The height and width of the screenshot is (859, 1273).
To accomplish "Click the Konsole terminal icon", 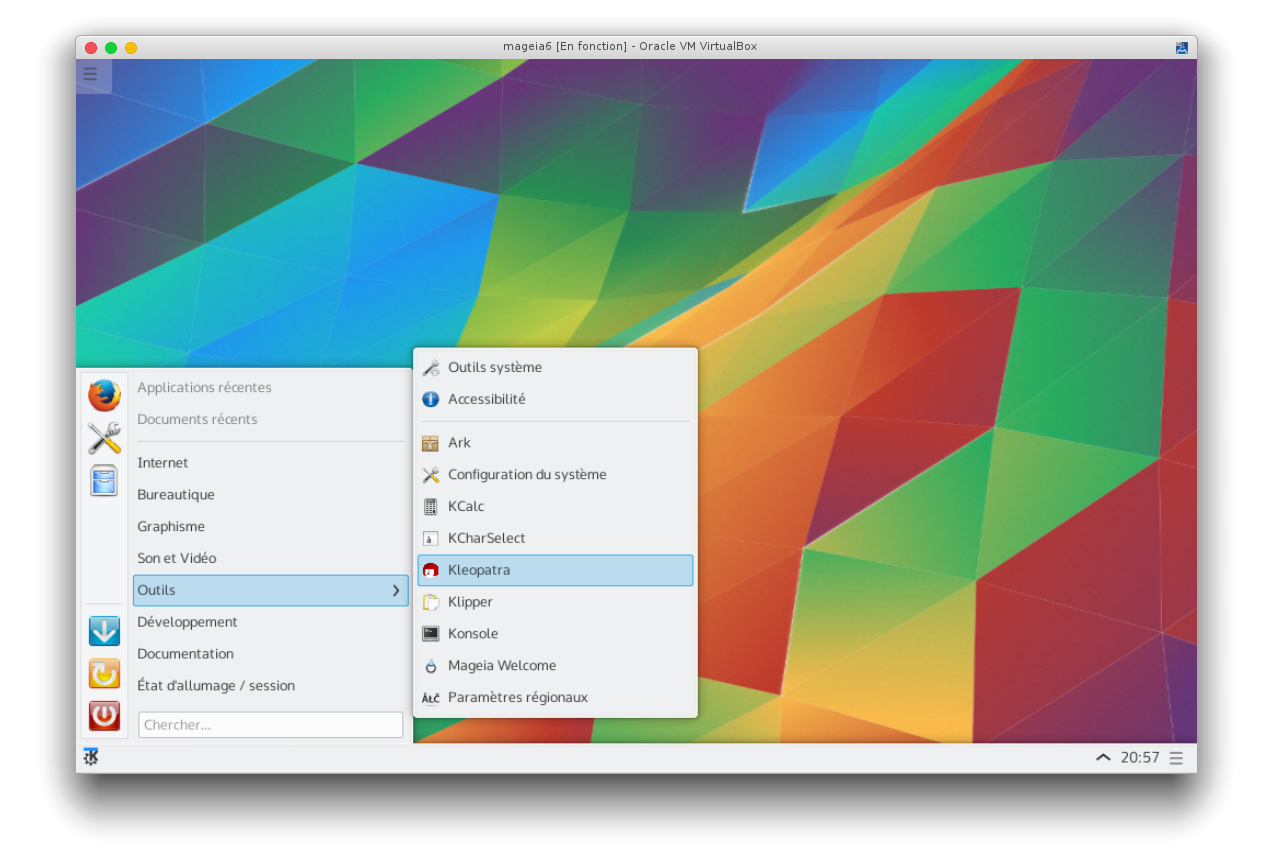I will (x=431, y=634).
